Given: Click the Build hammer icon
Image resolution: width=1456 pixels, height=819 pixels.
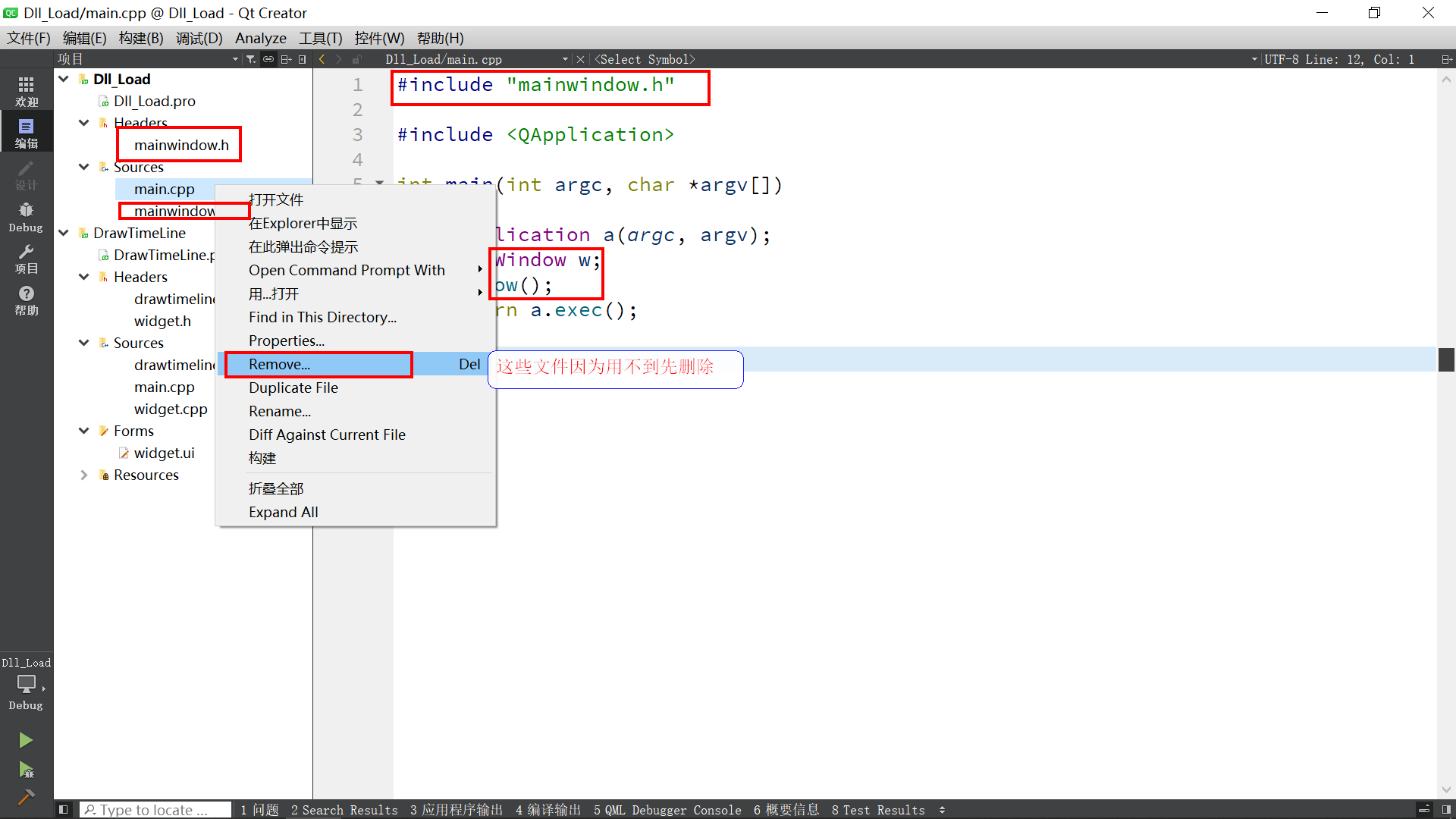Looking at the screenshot, I should pos(26,796).
